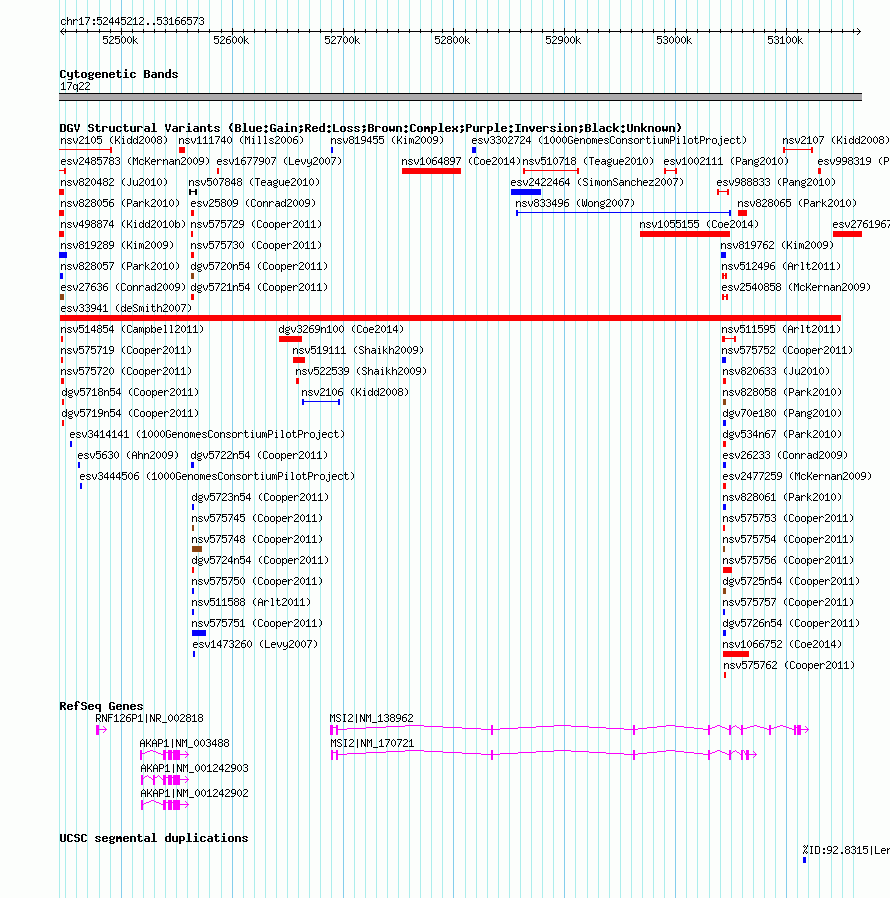Select variant nsv514854 (Campbell2011)
Screen dimensions: 890x898
pos(132,329)
